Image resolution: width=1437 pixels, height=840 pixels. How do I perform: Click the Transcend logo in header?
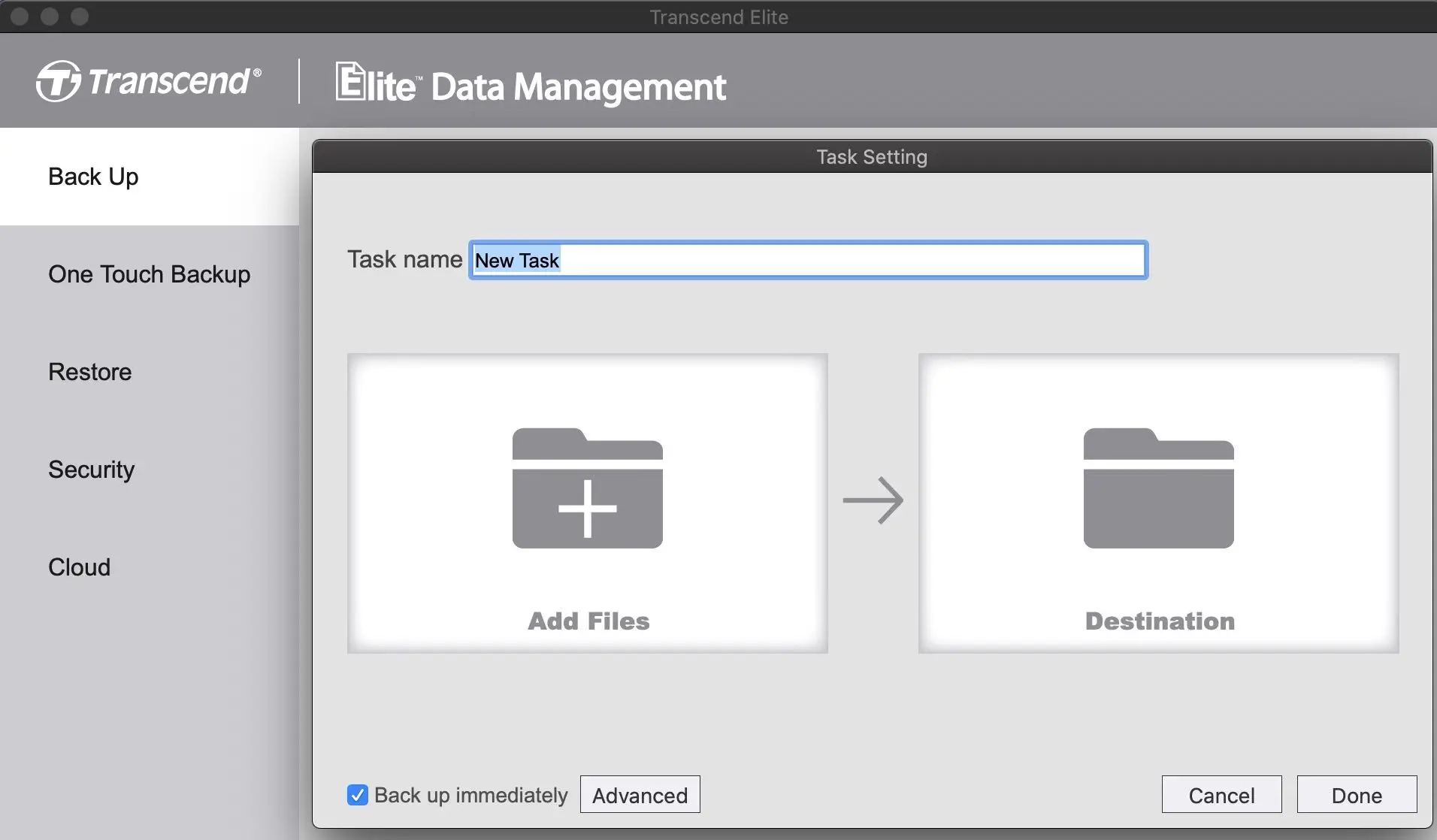[x=149, y=81]
